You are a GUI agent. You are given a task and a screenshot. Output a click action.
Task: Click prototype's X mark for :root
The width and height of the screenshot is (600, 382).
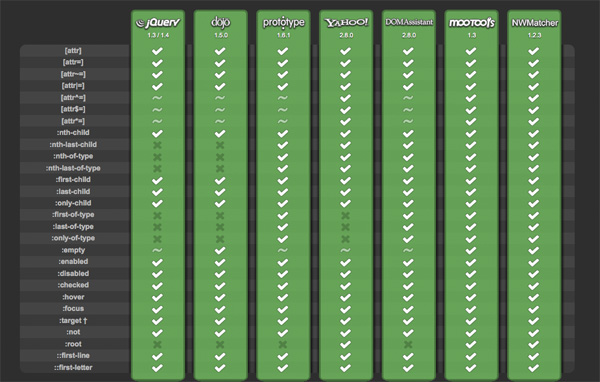click(282, 344)
